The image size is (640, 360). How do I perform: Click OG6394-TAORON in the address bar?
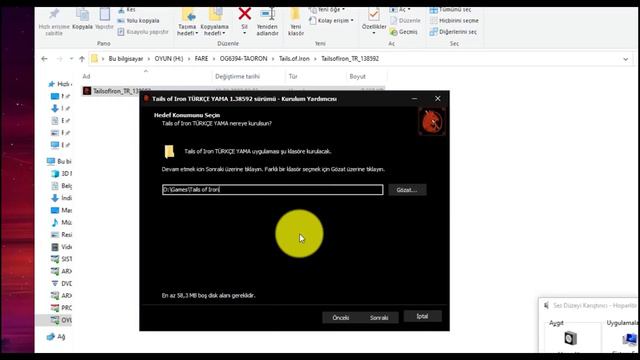243,59
